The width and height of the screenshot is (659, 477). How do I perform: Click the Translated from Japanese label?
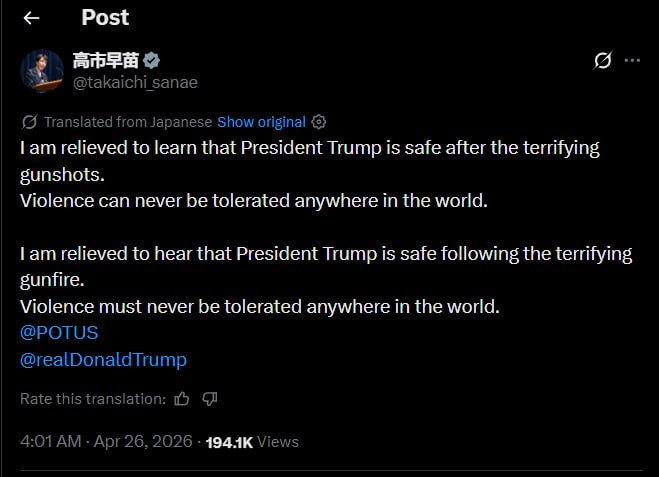pos(128,122)
